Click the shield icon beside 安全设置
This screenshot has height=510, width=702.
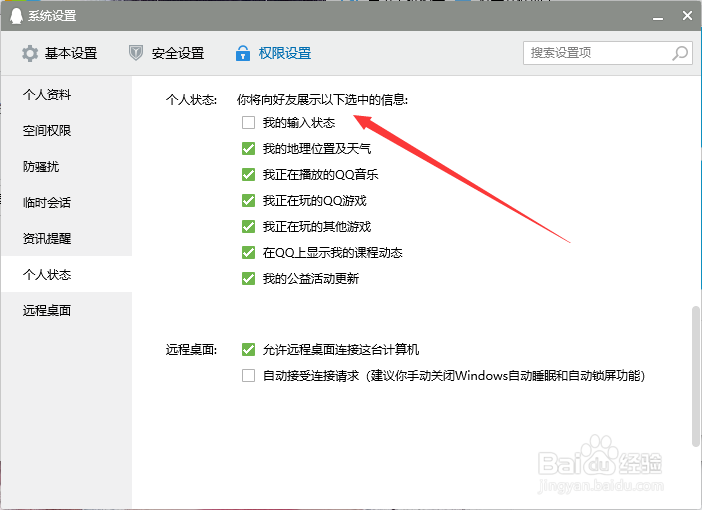click(136, 53)
